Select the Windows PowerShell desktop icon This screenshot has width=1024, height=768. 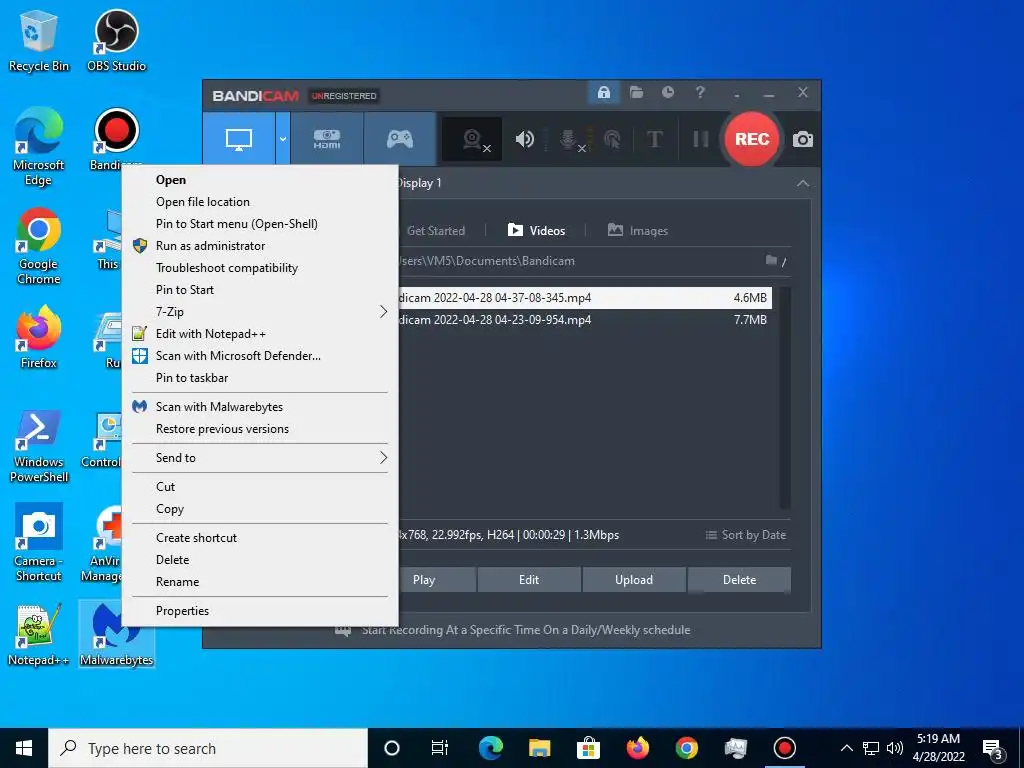39,445
